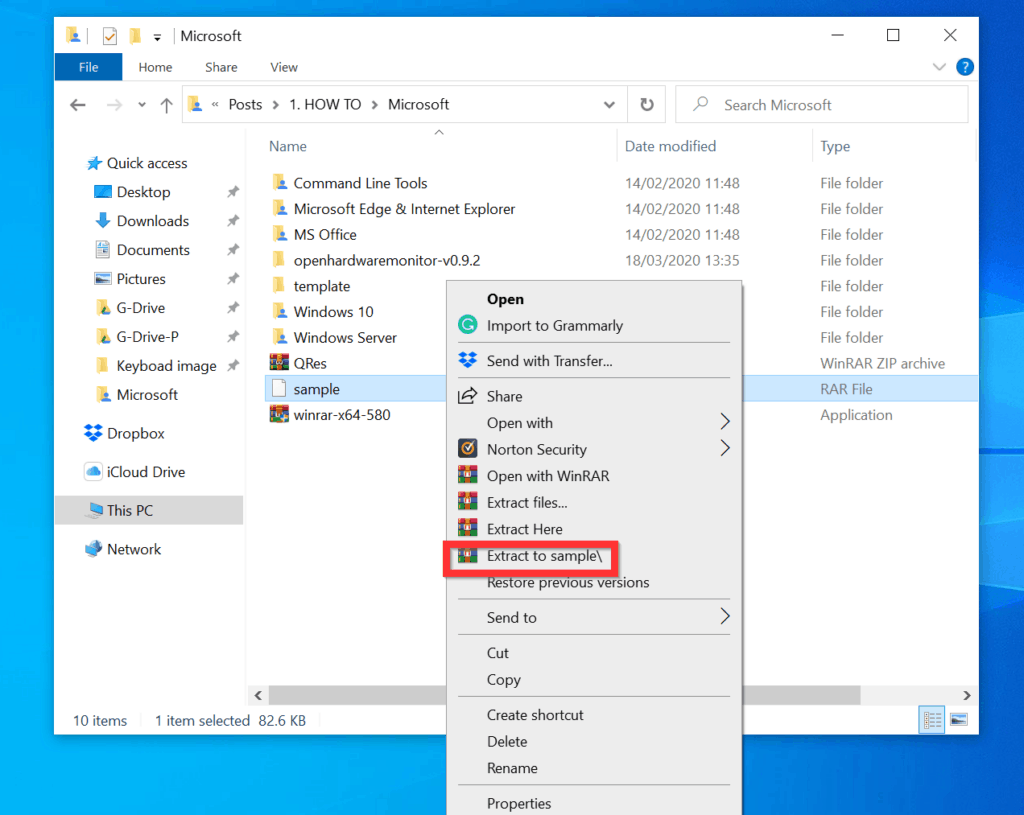This screenshot has width=1024, height=815.
Task: Open the address bar history dropdown
Action: click(x=609, y=104)
